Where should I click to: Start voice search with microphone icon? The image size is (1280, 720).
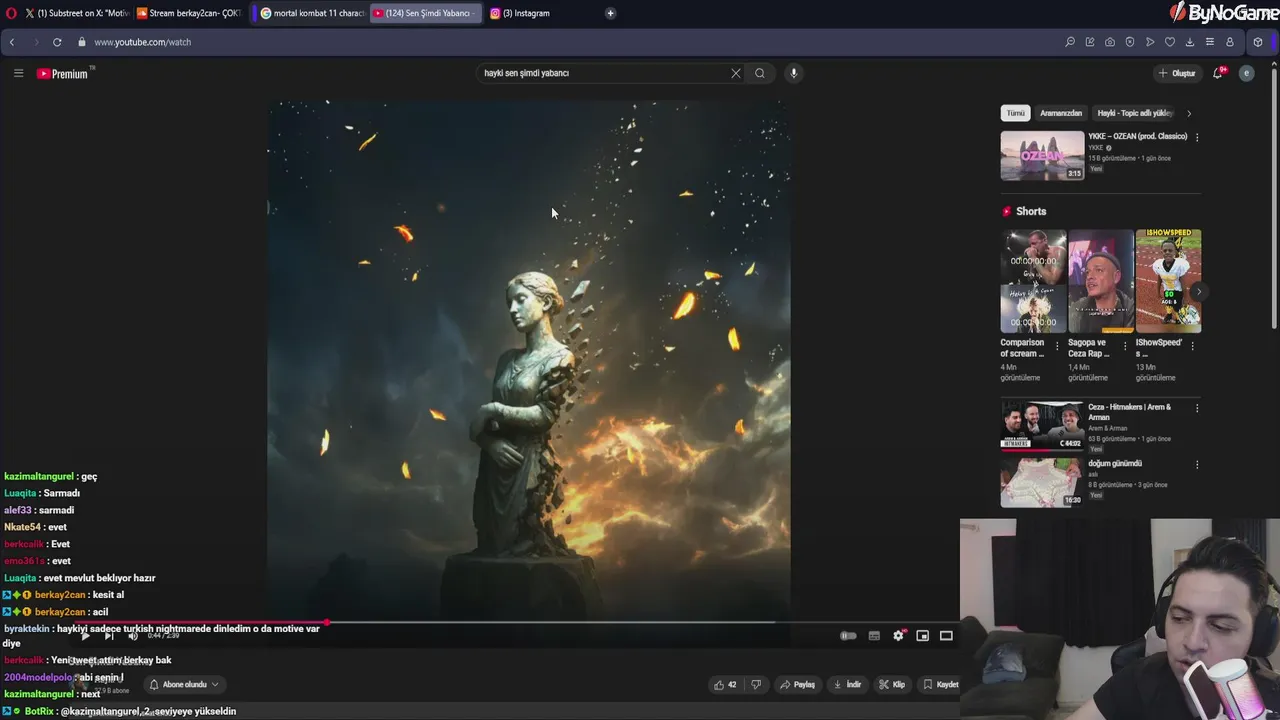[x=794, y=73]
